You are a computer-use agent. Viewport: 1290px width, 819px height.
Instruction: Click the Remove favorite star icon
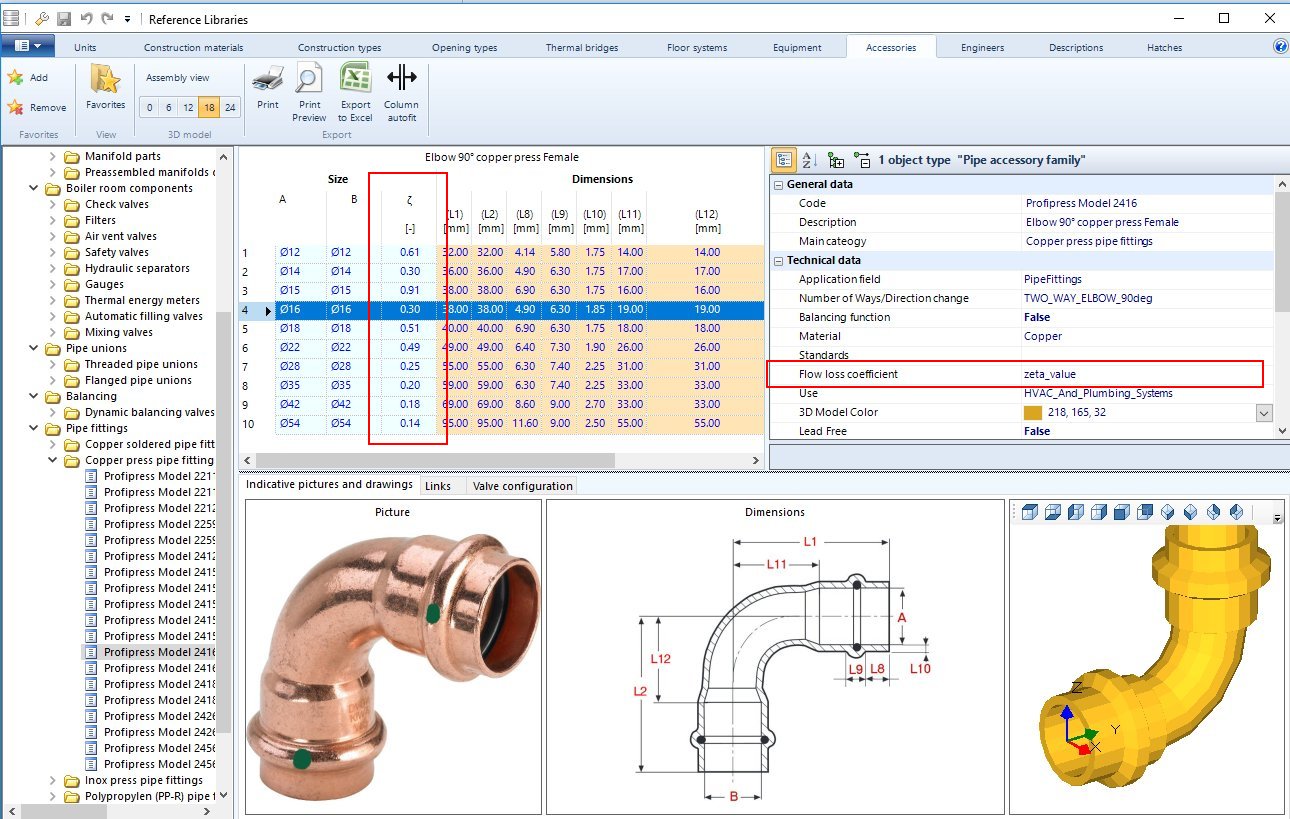pos(15,107)
